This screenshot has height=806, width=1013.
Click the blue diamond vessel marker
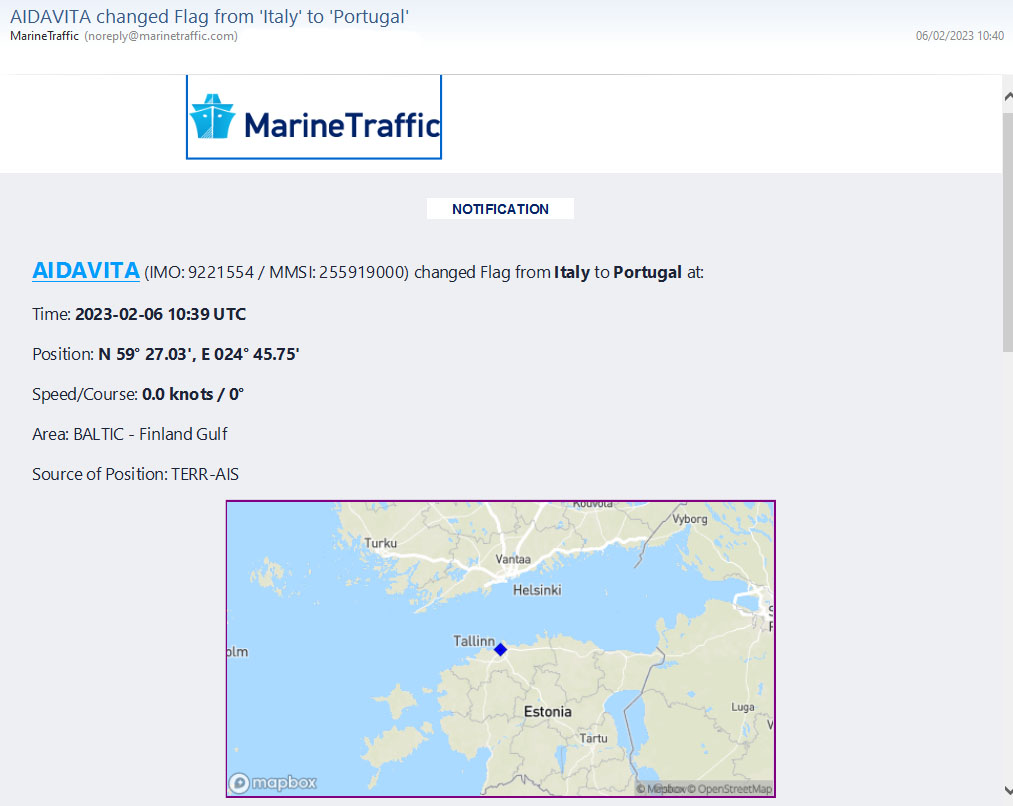pyautogui.click(x=500, y=650)
